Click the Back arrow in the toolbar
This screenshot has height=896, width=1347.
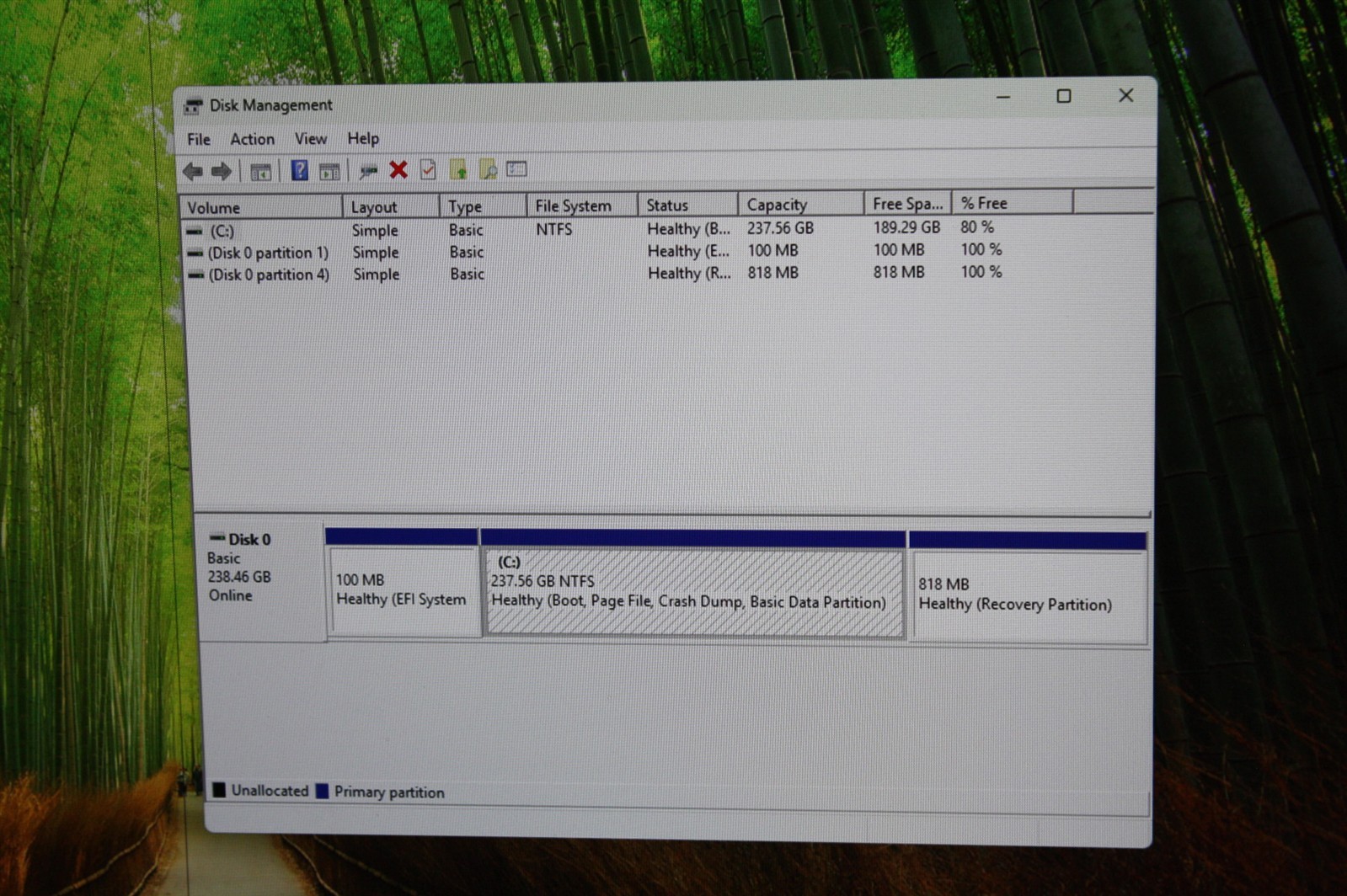pyautogui.click(x=193, y=172)
